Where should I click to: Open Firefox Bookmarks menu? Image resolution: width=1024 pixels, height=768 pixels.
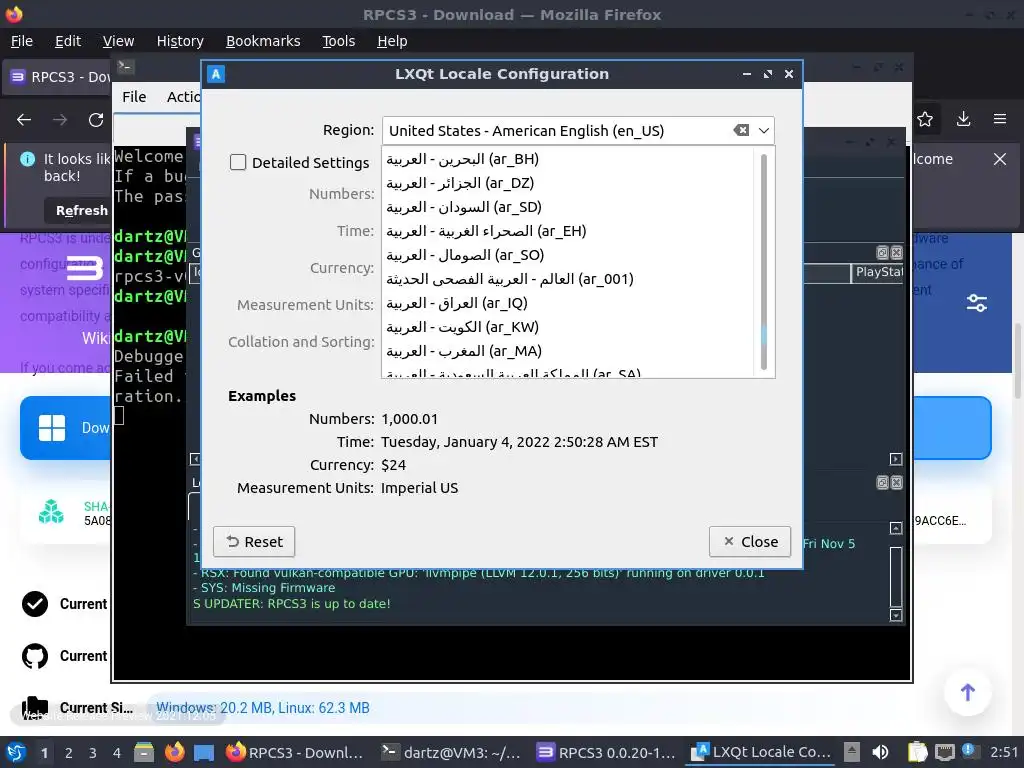click(263, 41)
